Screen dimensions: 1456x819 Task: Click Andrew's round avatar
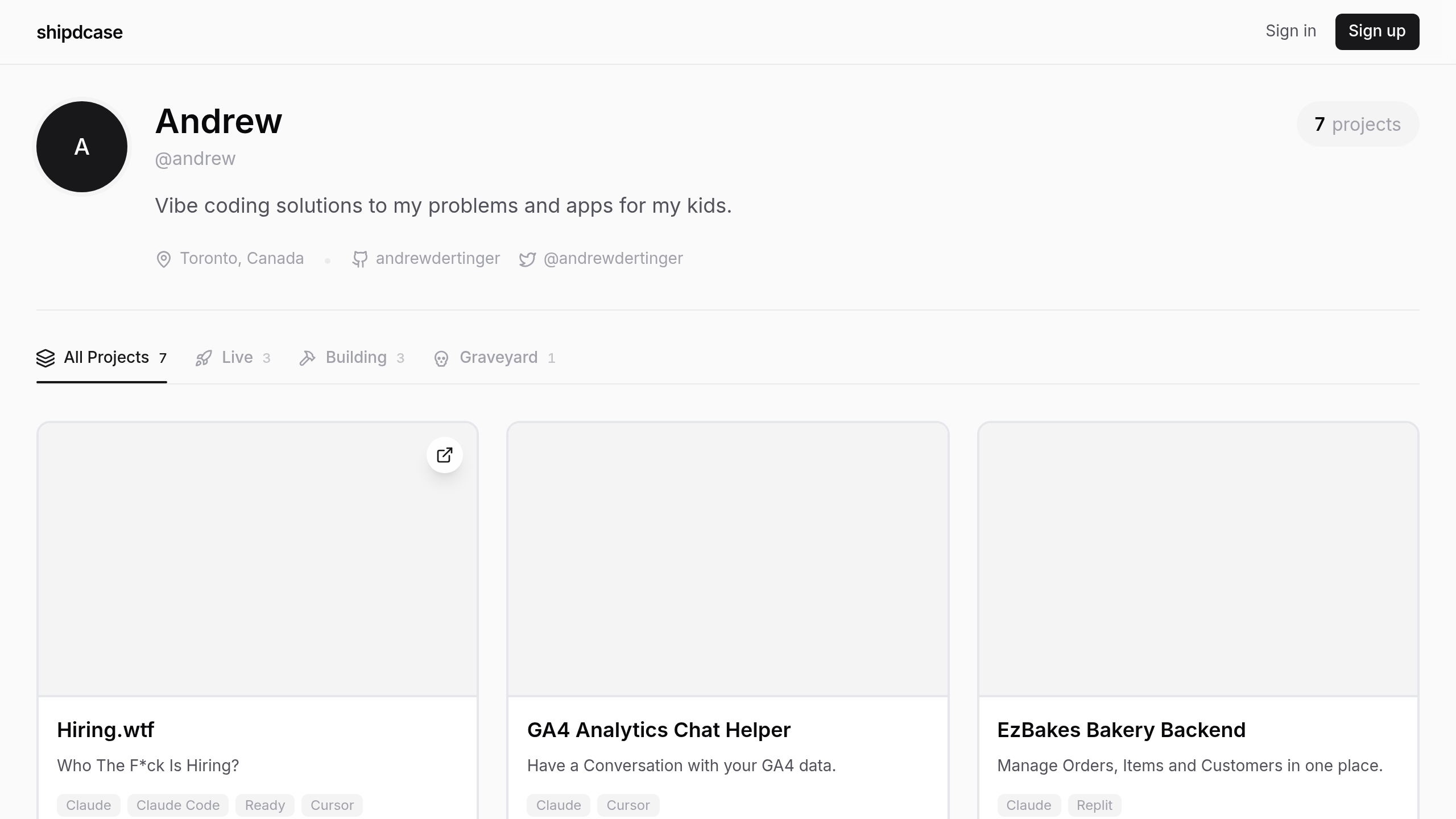pyautogui.click(x=82, y=147)
